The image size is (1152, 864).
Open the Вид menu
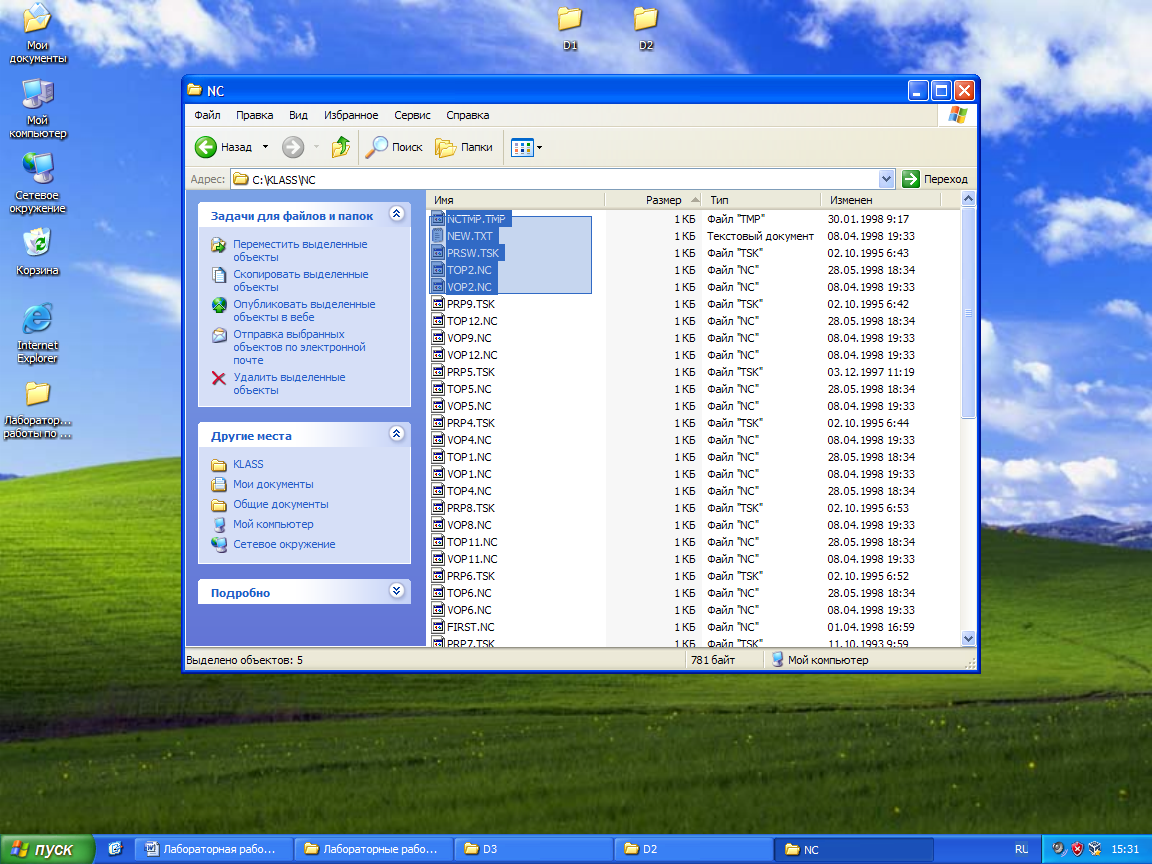(298, 115)
